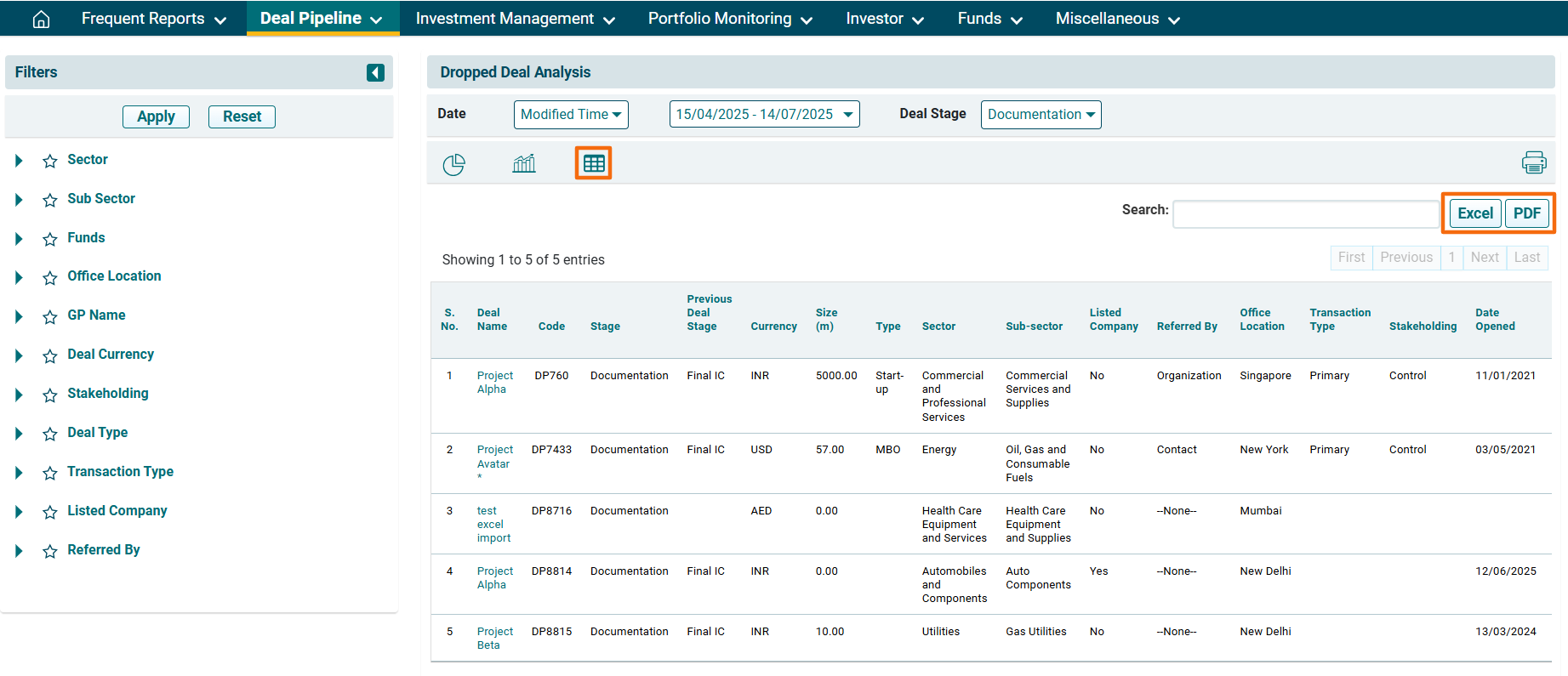The width and height of the screenshot is (1568, 676).
Task: Expand the Stakeholding filter tree
Action: pos(19,395)
